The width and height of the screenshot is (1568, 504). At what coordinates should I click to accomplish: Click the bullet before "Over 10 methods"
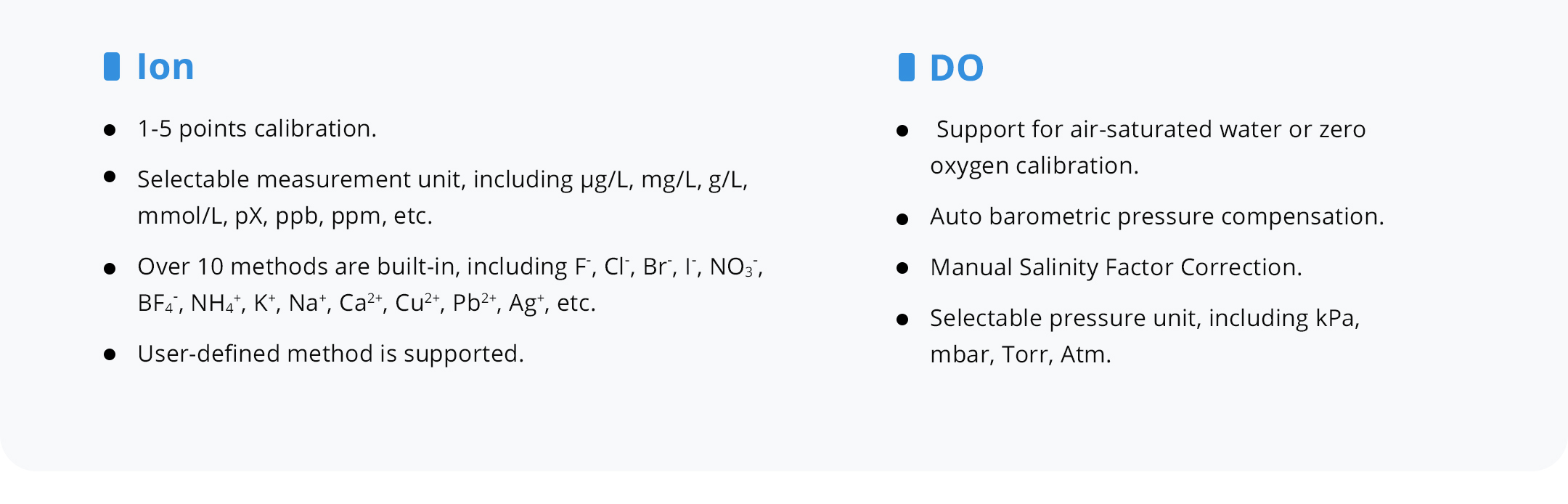coord(110,269)
